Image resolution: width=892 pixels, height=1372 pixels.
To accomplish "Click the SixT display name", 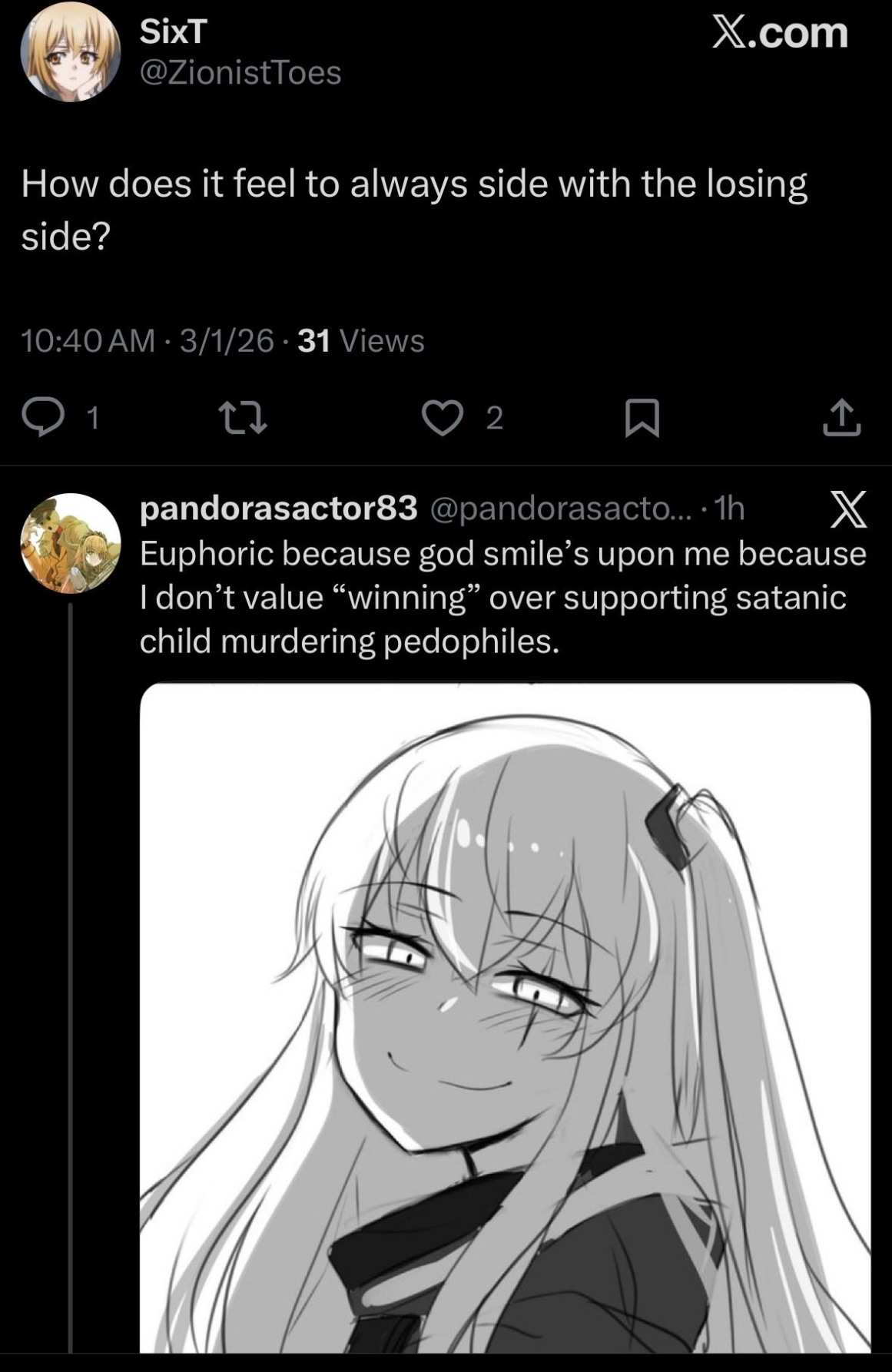I will (174, 31).
